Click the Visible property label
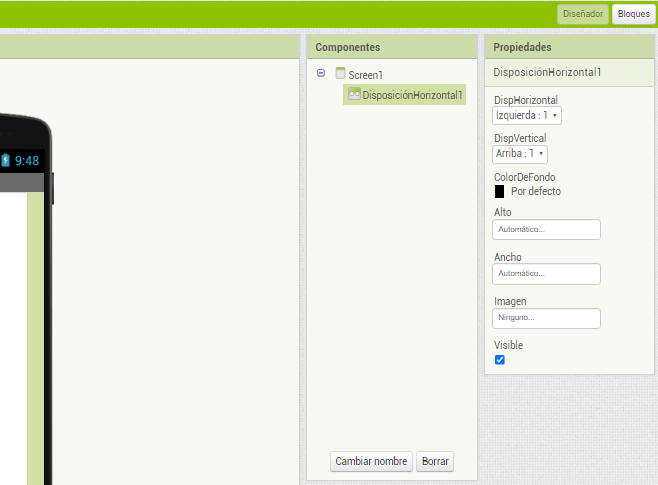Screen dimensions: 658x485 tap(508, 345)
